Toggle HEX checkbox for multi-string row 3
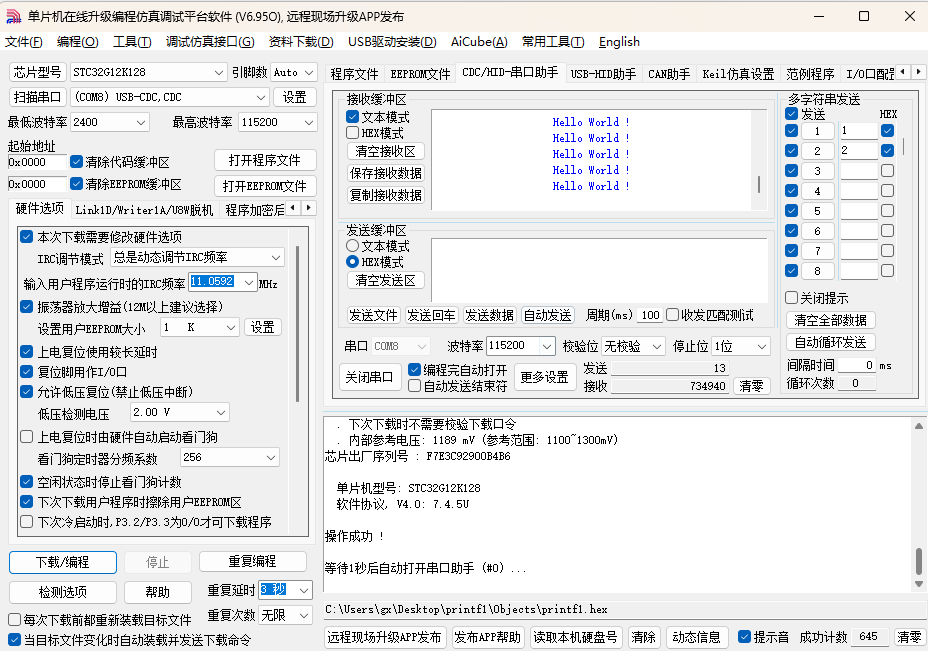Image resolution: width=928 pixels, height=651 pixels. tap(887, 171)
